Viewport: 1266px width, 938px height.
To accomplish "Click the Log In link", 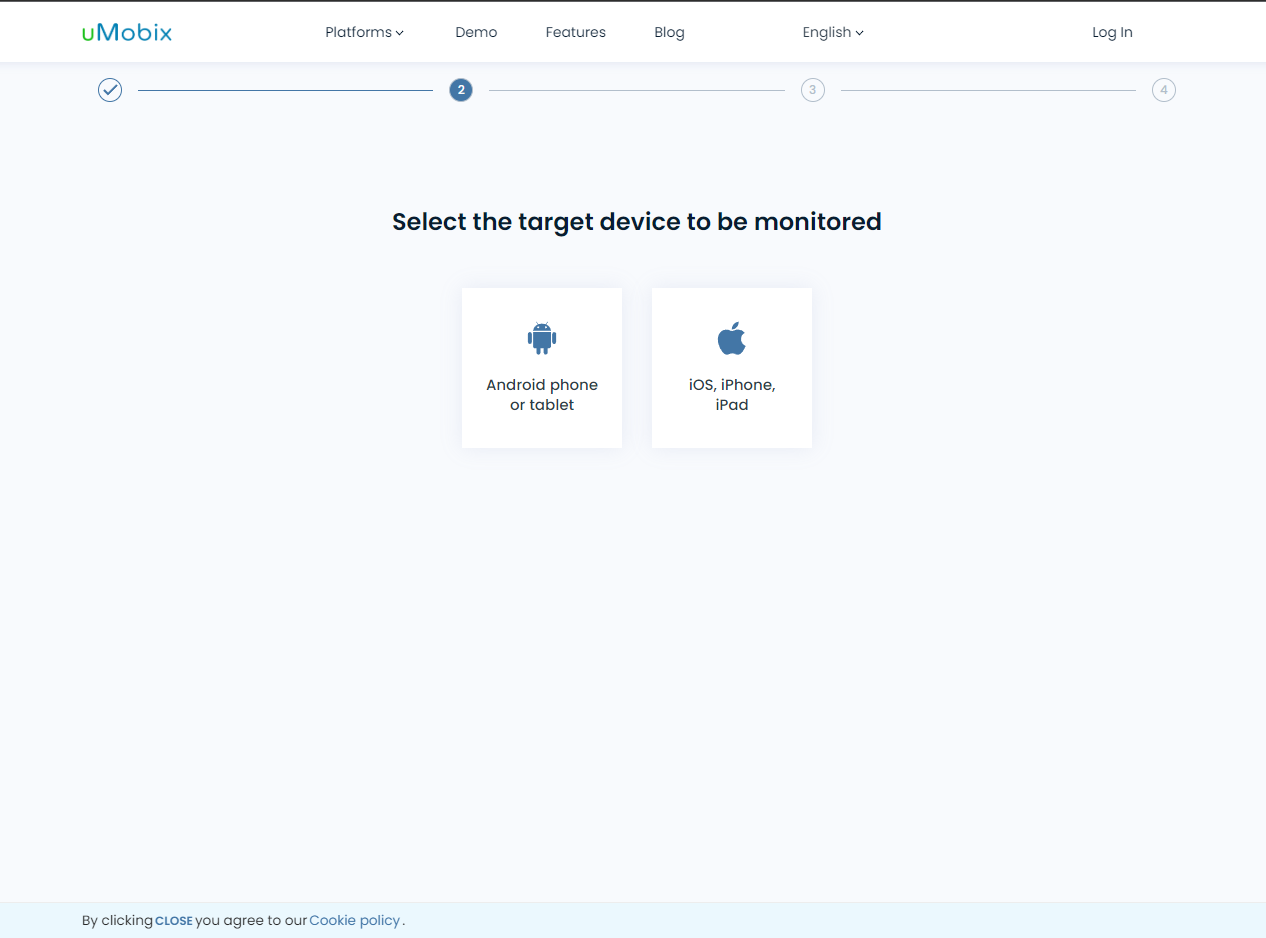I will tap(1112, 32).
